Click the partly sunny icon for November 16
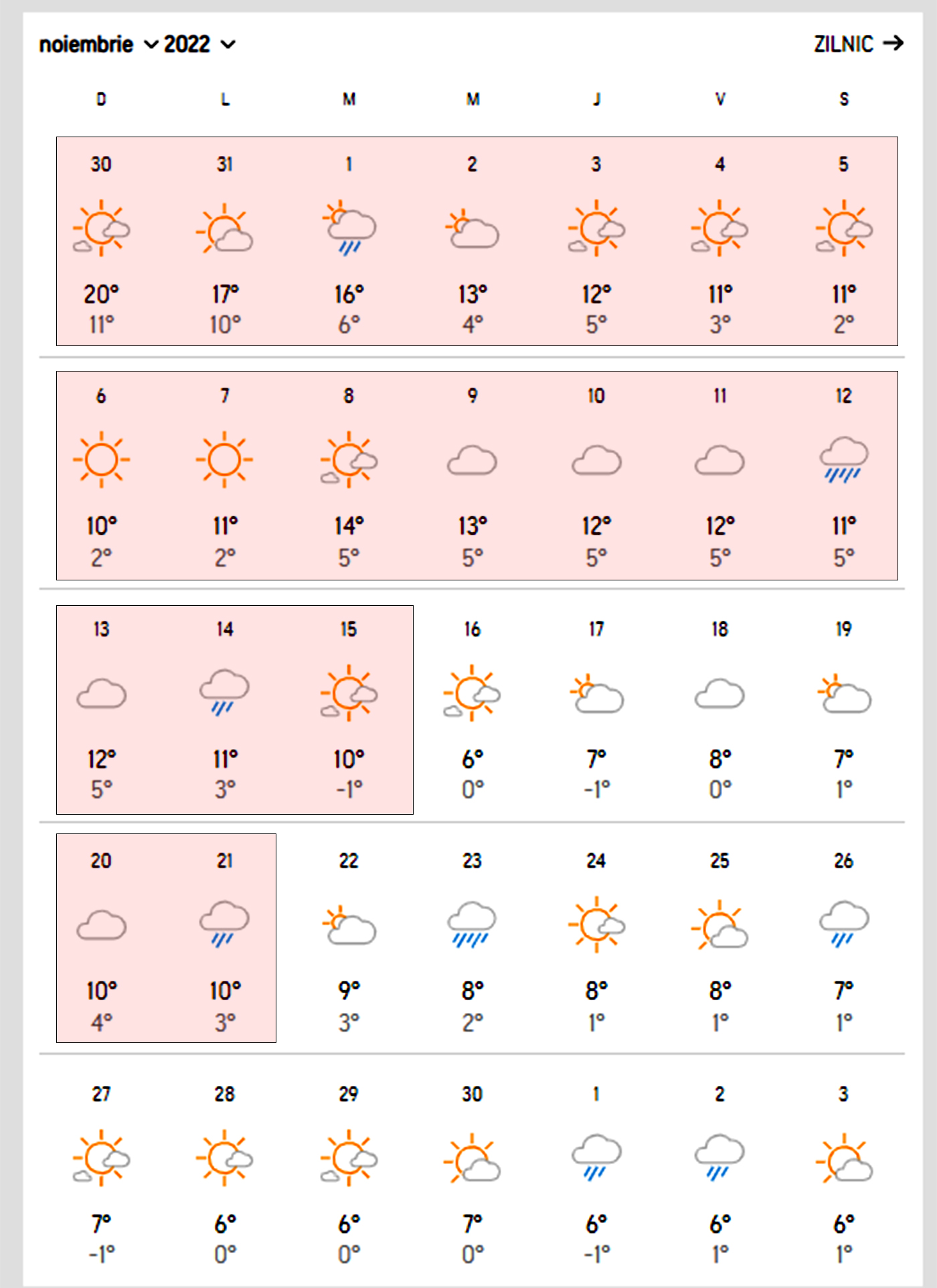Viewport: 937px width, 1288px height. [x=473, y=693]
